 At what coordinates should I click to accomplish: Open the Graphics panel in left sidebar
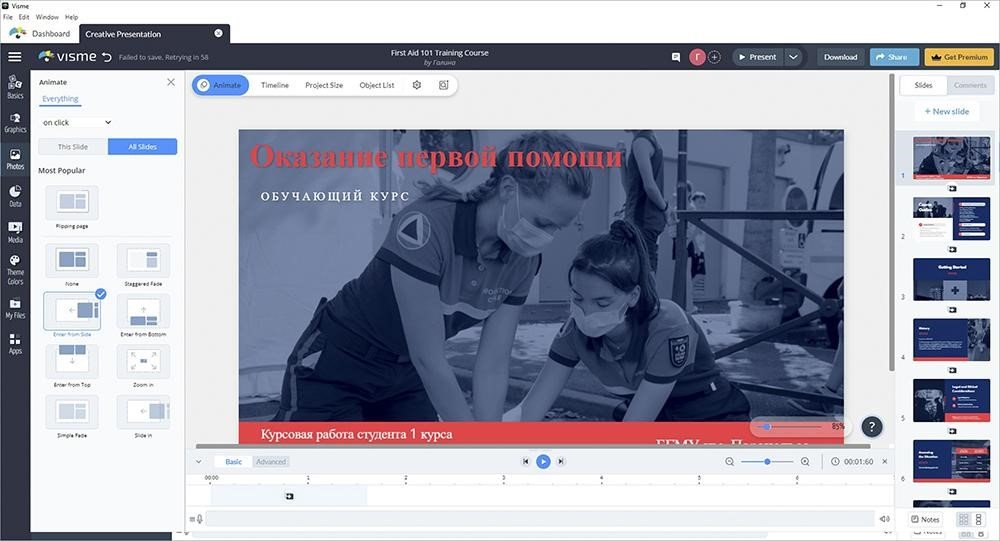coord(15,122)
